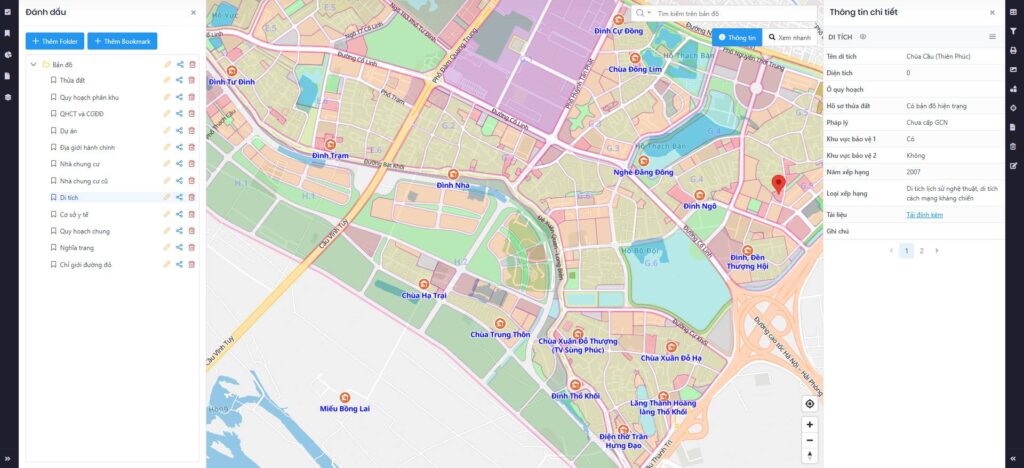The height and width of the screenshot is (468, 1024).
Task: Reset map compass to north
Action: [x=810, y=457]
